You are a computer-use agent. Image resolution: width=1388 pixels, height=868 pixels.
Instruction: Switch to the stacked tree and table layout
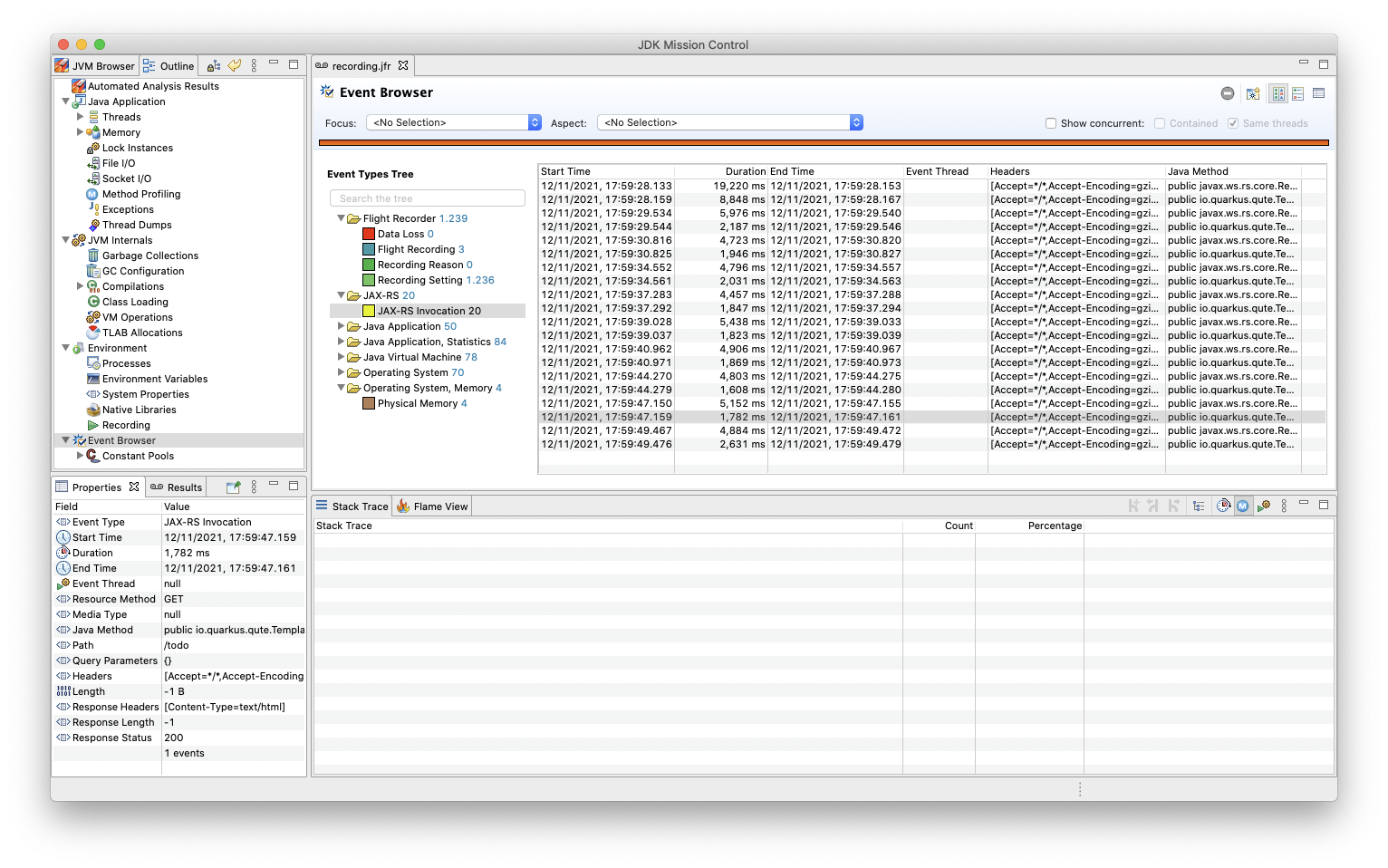click(x=1298, y=93)
